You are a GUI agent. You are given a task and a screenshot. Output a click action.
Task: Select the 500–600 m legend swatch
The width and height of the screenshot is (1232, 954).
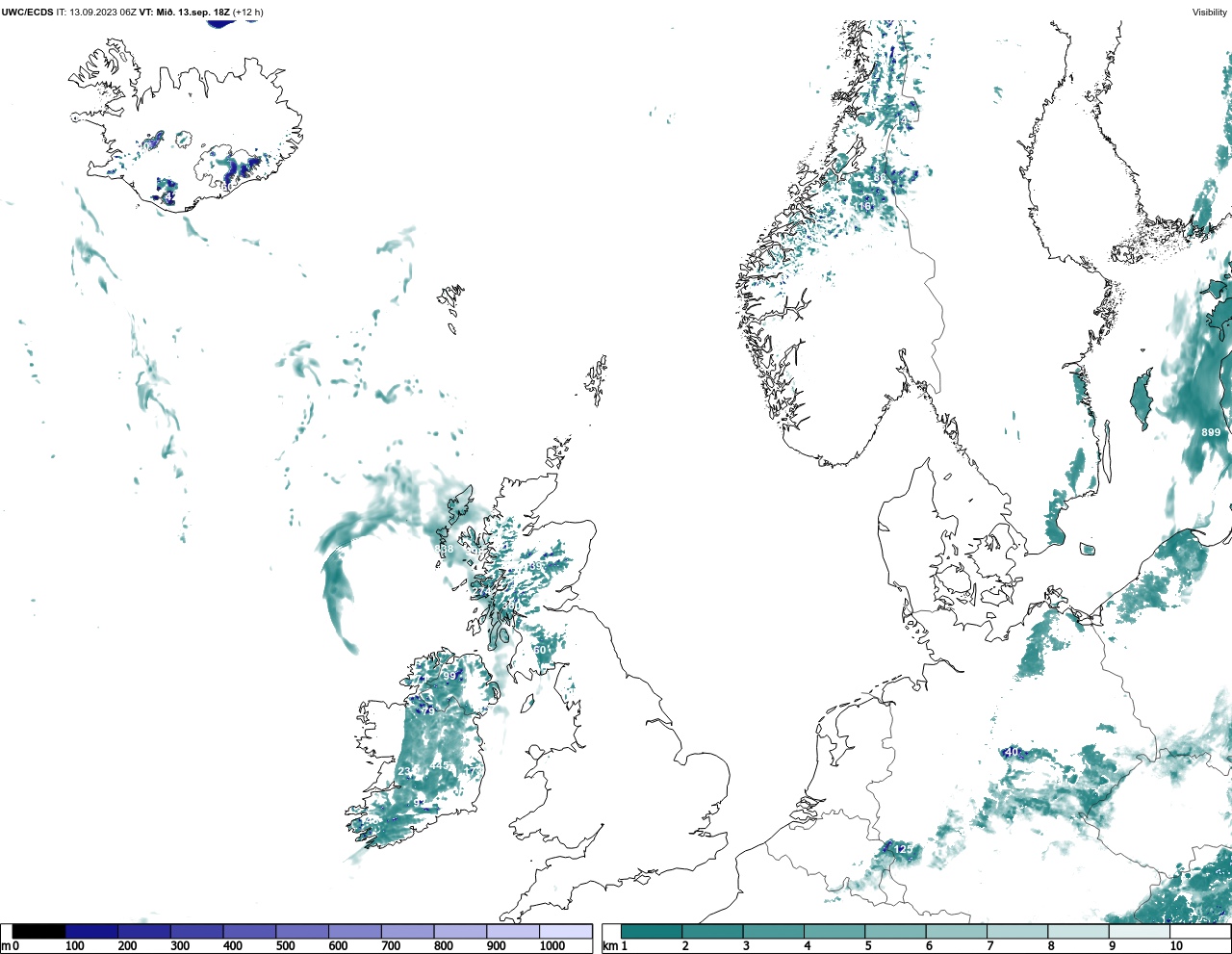302,931
